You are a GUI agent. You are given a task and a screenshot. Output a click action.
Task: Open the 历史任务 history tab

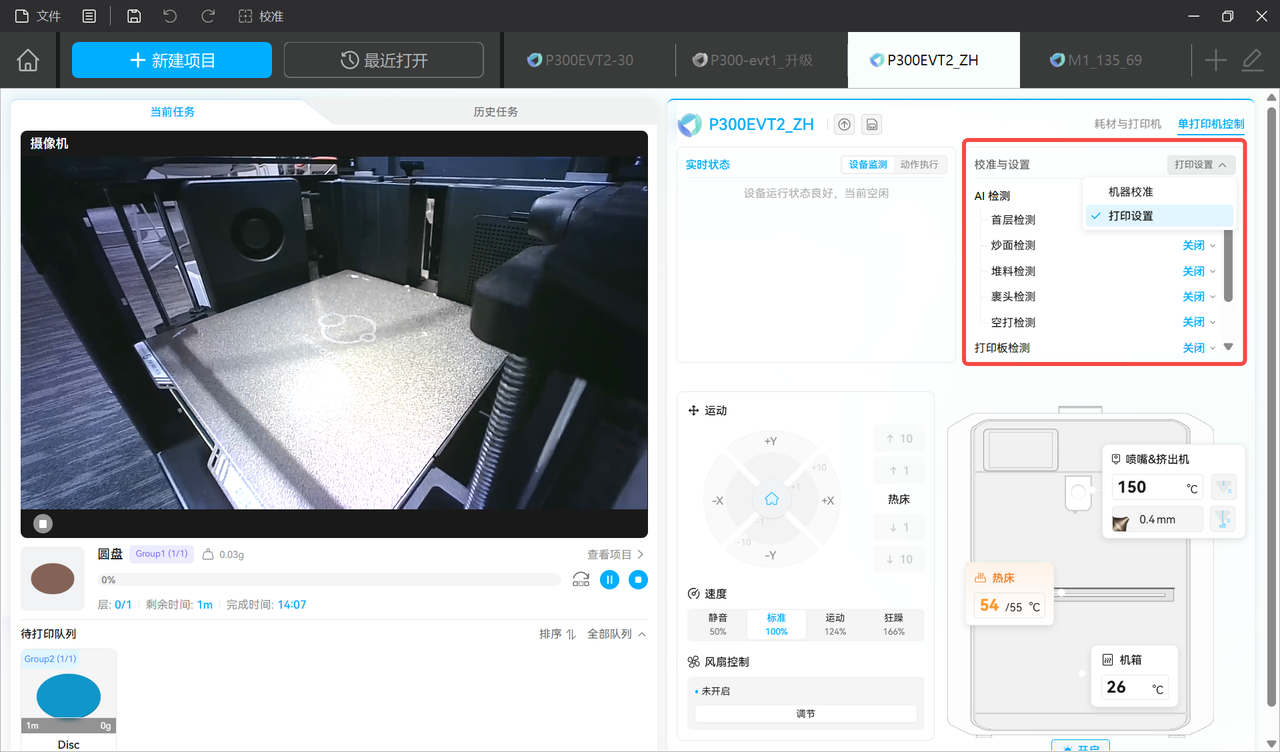(495, 112)
